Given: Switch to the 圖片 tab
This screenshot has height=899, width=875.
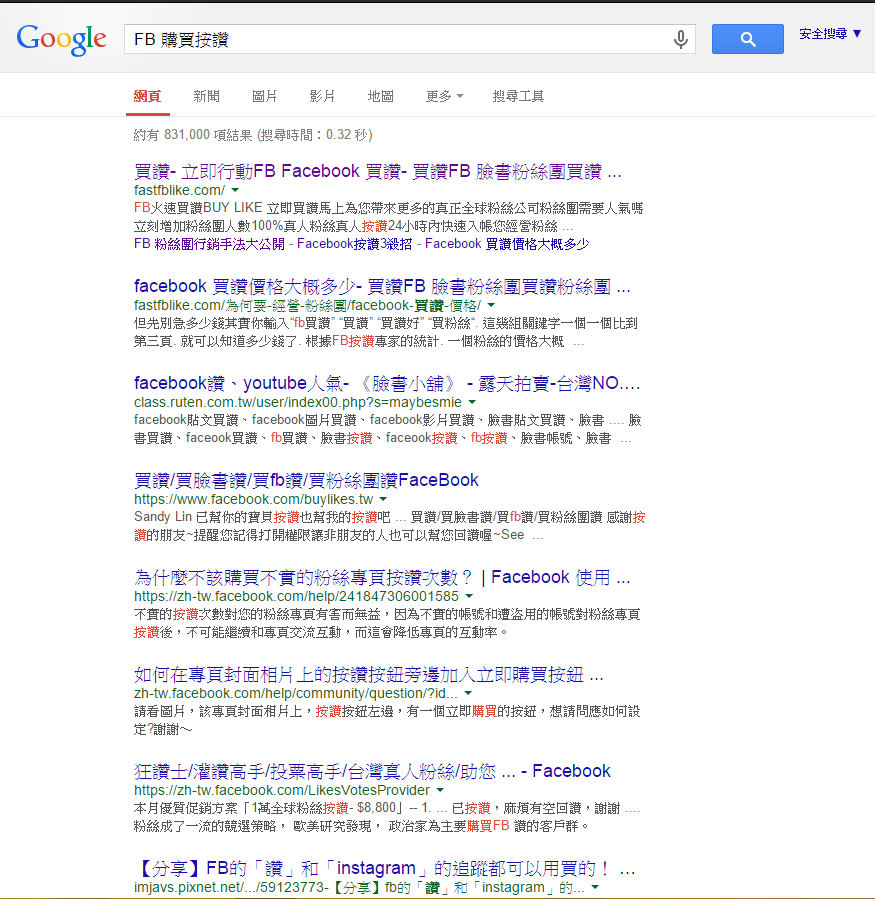Looking at the screenshot, I should pos(264,96).
